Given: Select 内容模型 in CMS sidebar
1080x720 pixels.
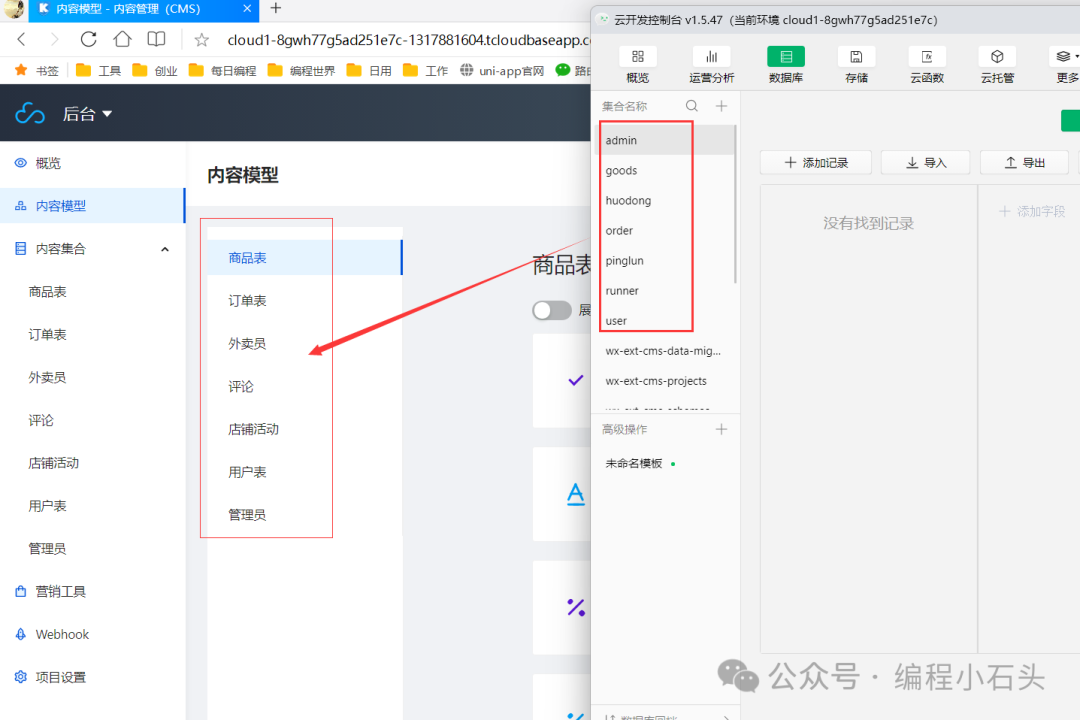Looking at the screenshot, I should coord(92,205).
